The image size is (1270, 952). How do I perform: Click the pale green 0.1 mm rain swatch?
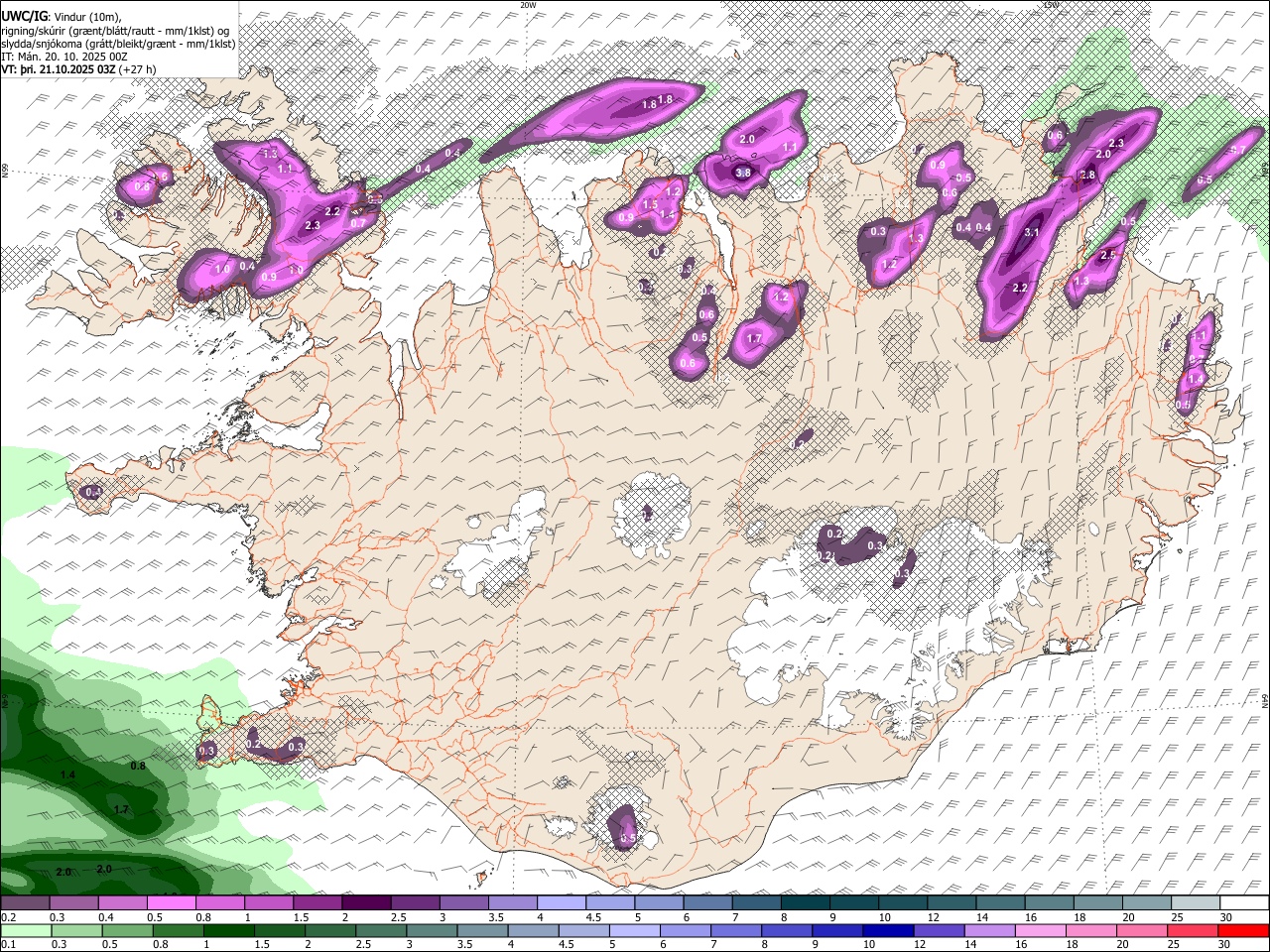coord(27,930)
